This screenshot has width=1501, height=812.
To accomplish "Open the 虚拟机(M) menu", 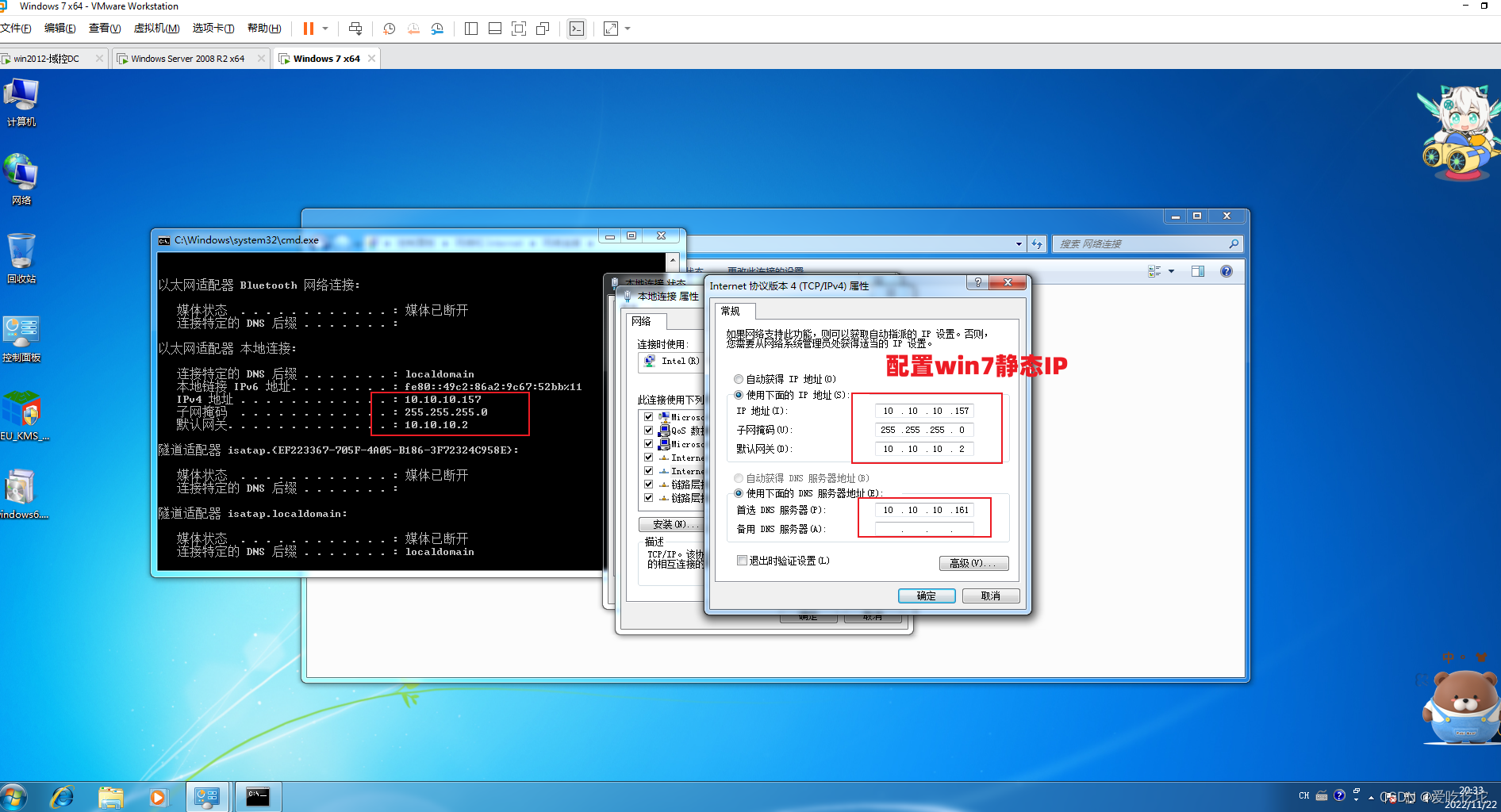I will (156, 28).
